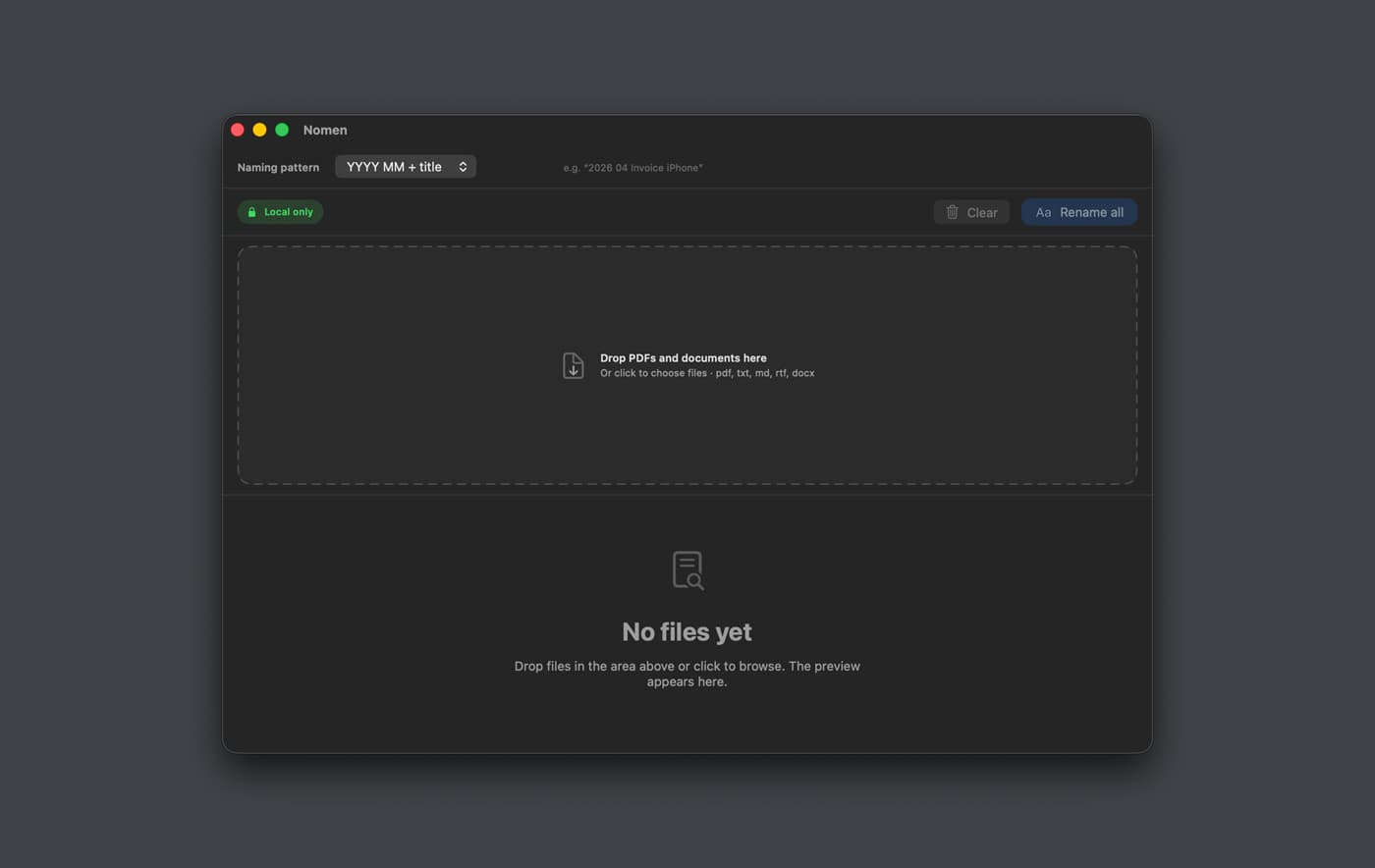Click the trash can icon
The width and height of the screenshot is (1375, 868).
pos(952,212)
